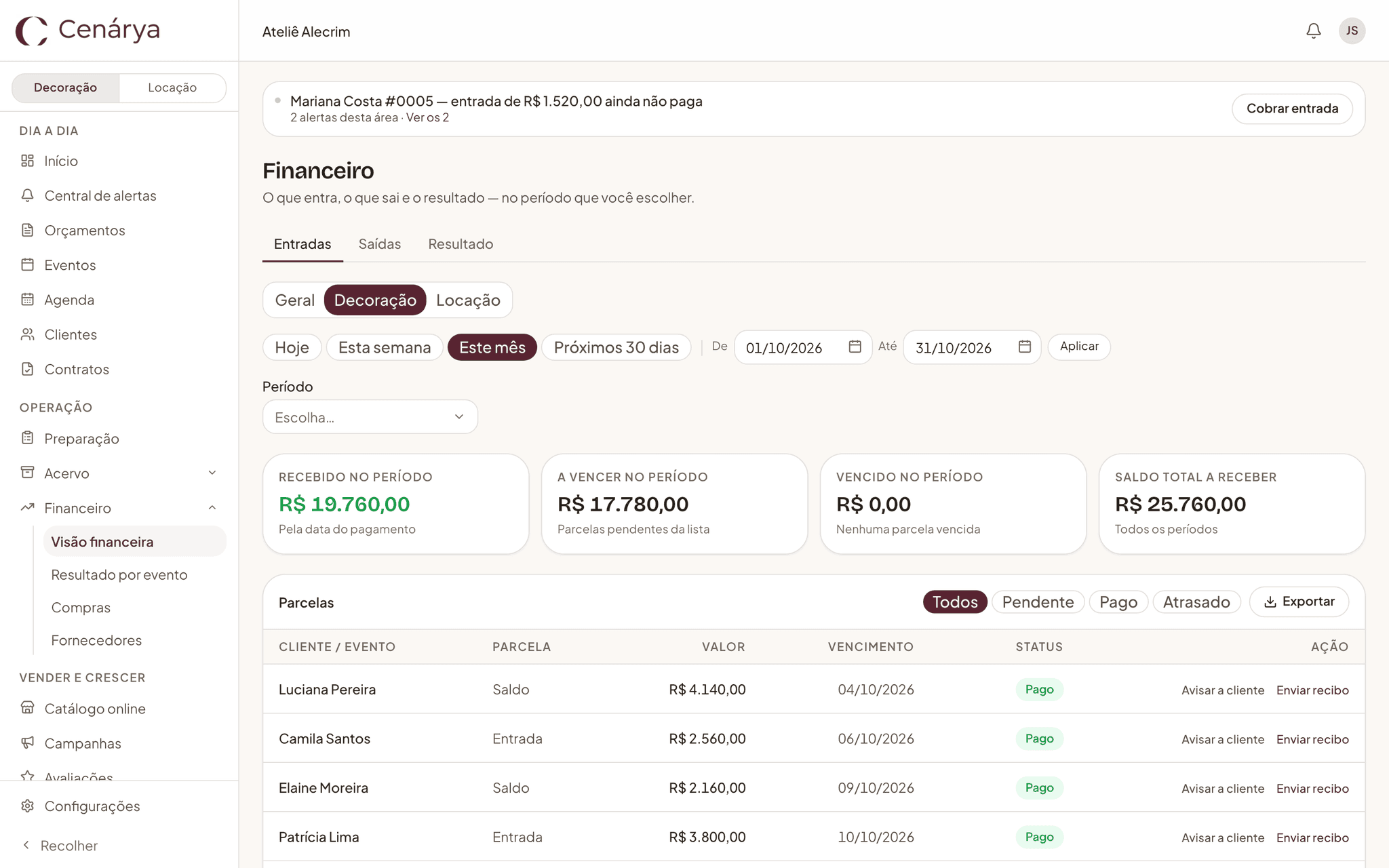
Task: Click Luciana Pereira client name
Action: coord(327,690)
